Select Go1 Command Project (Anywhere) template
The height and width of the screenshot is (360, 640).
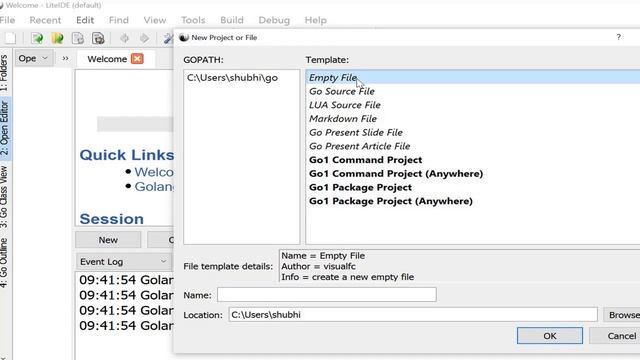pyautogui.click(x=396, y=173)
